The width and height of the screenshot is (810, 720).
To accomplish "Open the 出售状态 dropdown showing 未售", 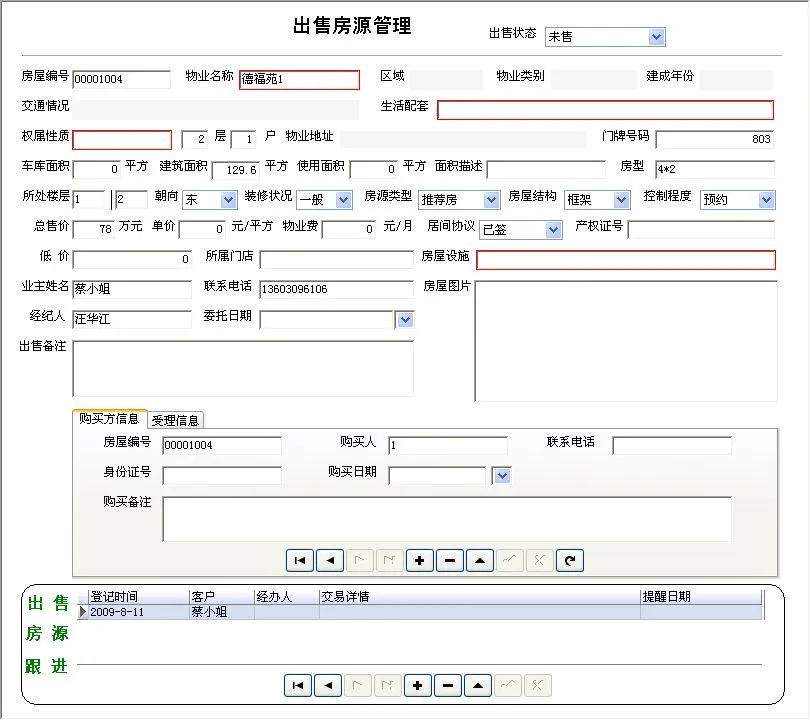I will (x=655, y=36).
